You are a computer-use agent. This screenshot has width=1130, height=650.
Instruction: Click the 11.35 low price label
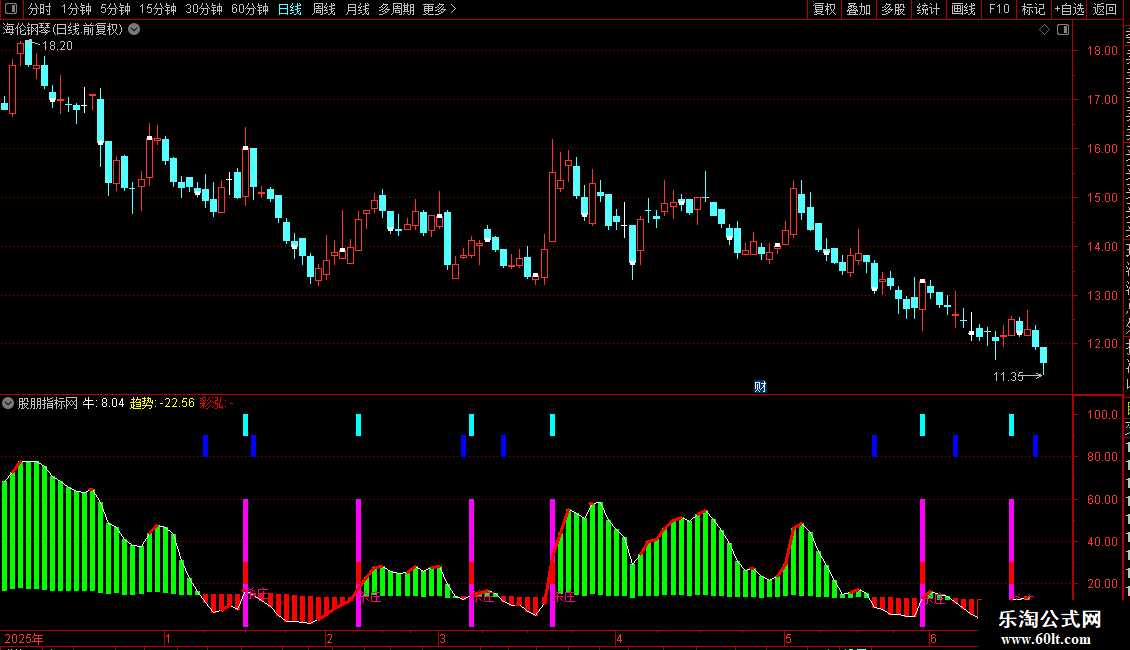[x=1008, y=376]
